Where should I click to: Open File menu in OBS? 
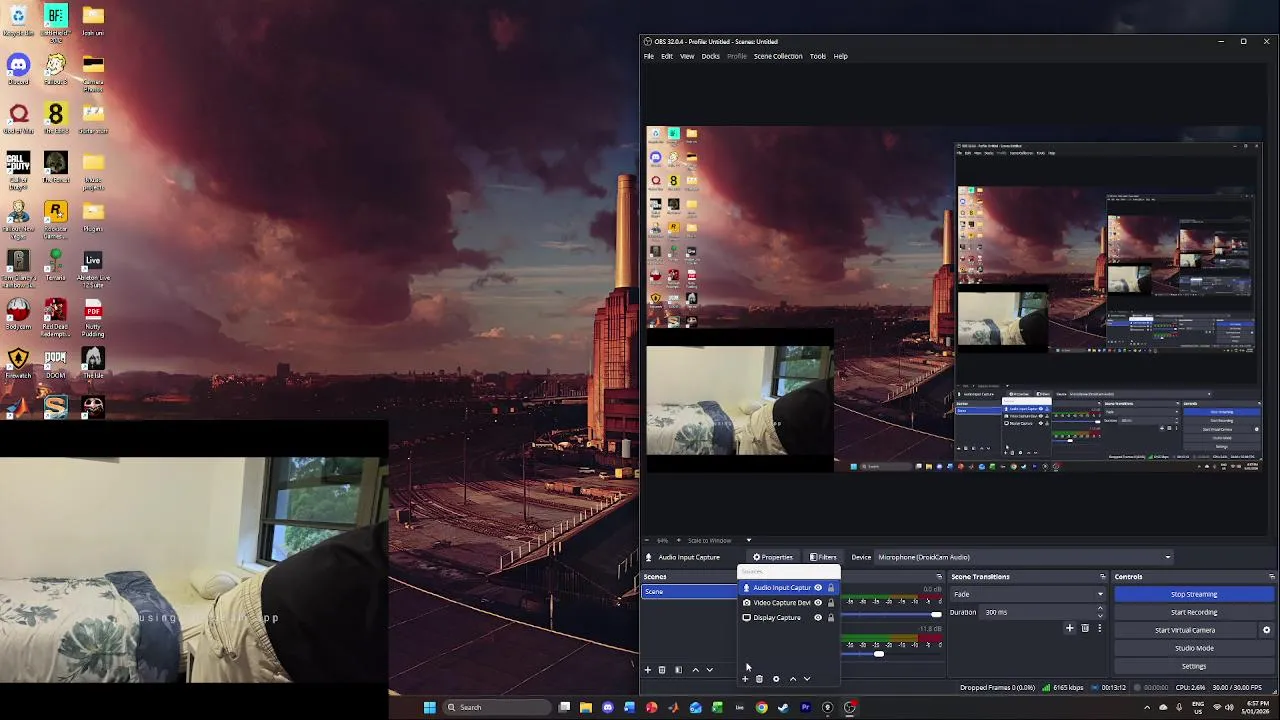pyautogui.click(x=649, y=56)
